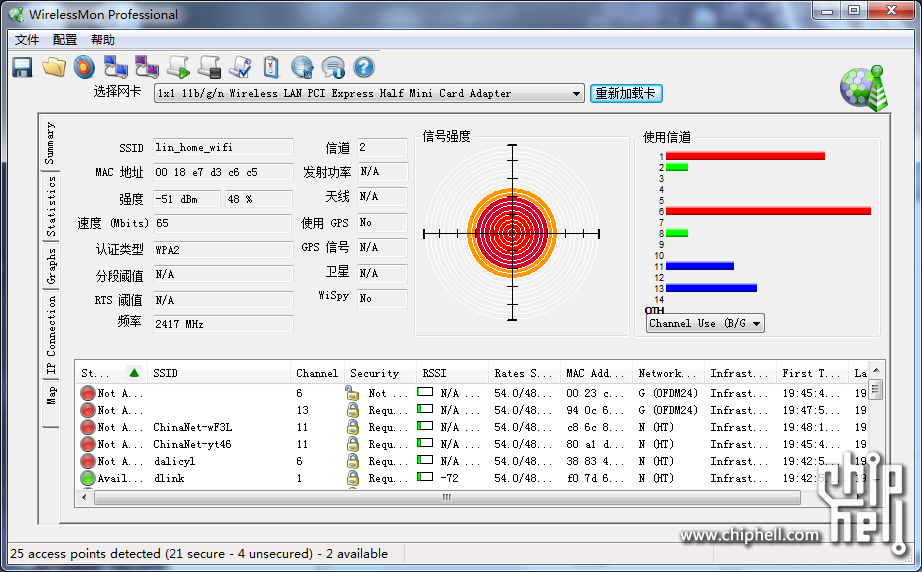This screenshot has width=922, height=572.
Task: Click the green status icon of dlink row
Action: 88,478
